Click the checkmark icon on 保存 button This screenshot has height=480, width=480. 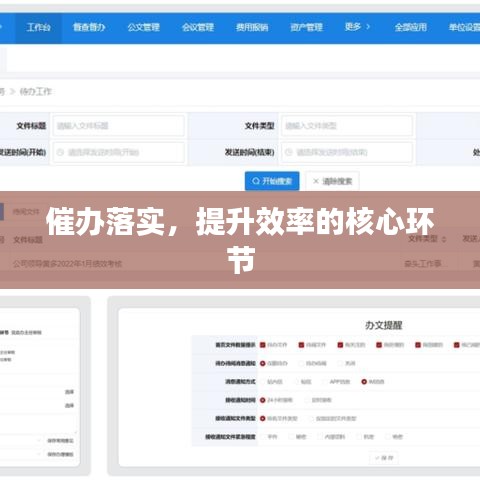(378, 458)
